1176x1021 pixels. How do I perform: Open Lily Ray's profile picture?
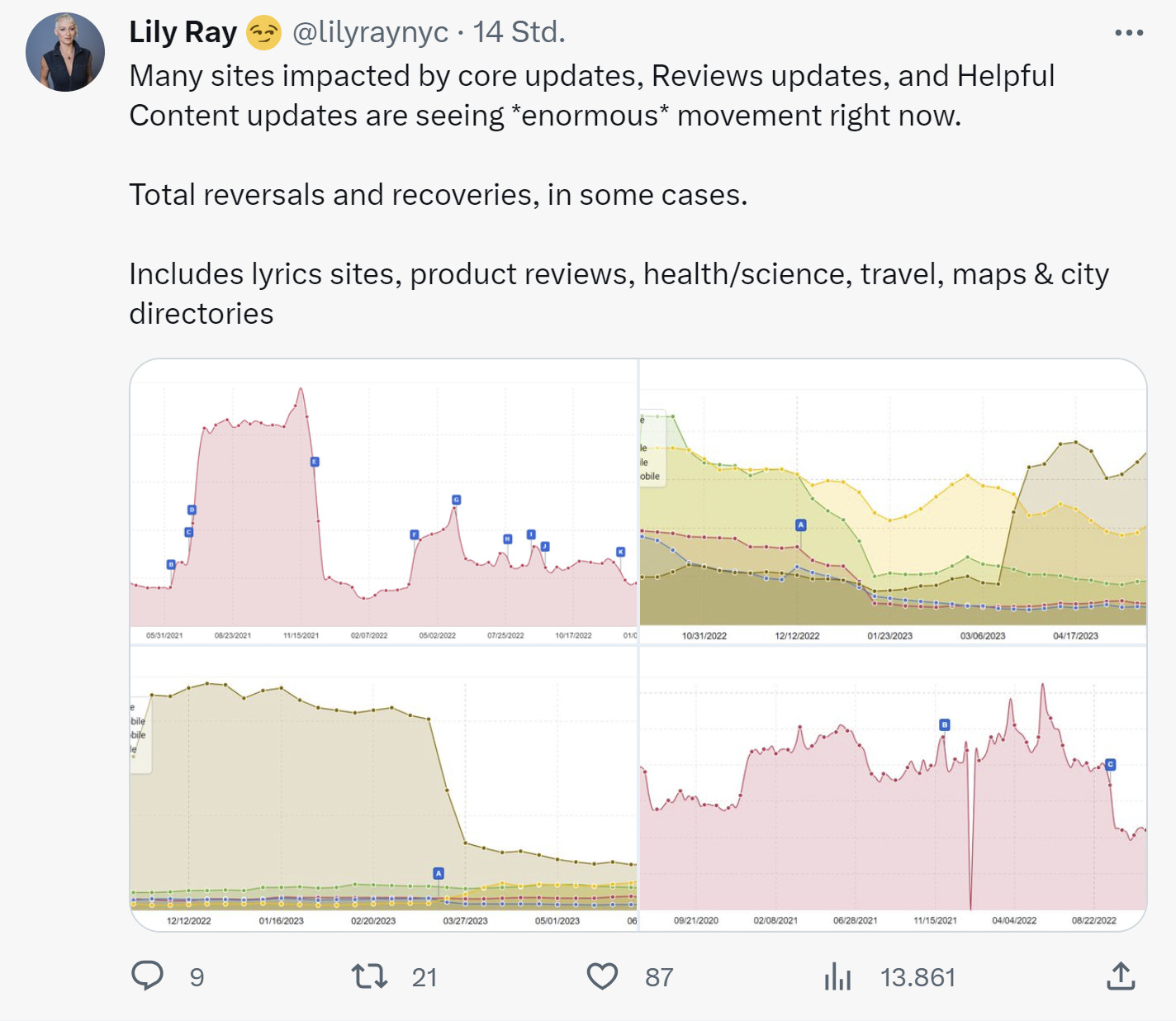pyautogui.click(x=65, y=52)
